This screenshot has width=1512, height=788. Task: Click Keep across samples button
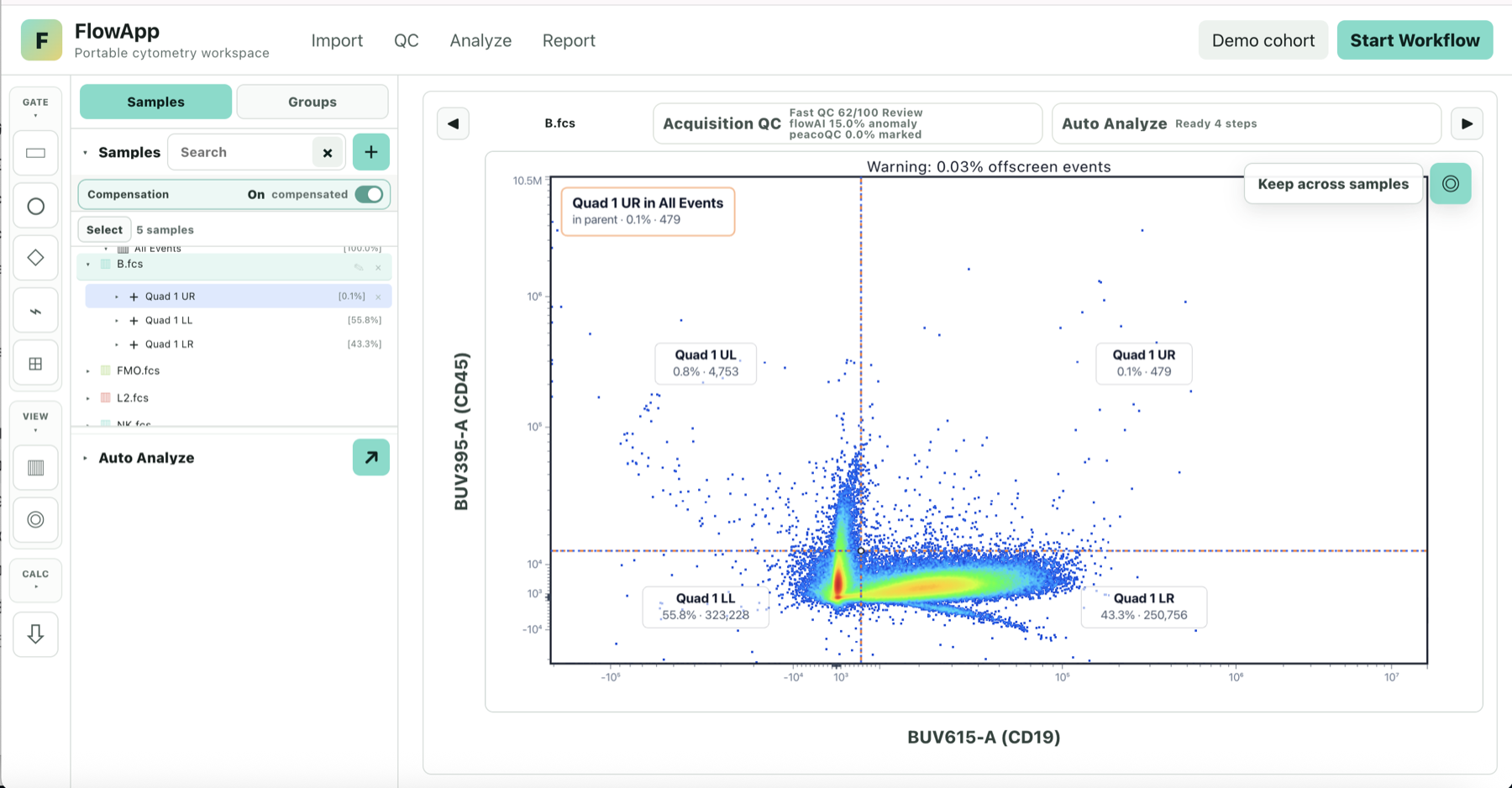coord(1333,184)
